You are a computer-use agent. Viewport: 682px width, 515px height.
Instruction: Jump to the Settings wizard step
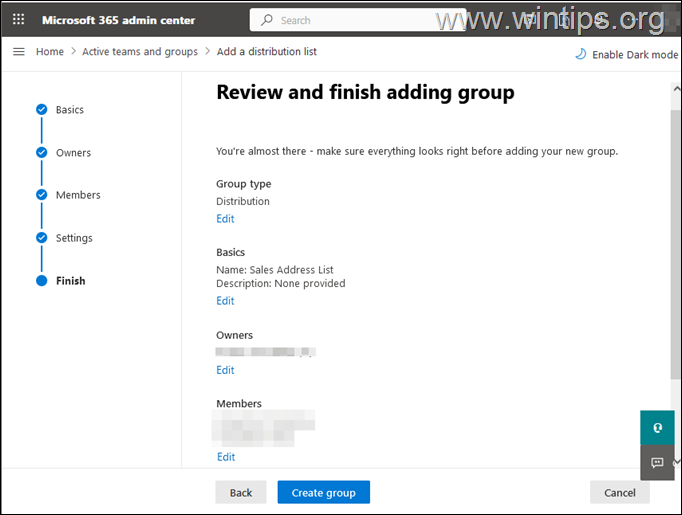74,238
